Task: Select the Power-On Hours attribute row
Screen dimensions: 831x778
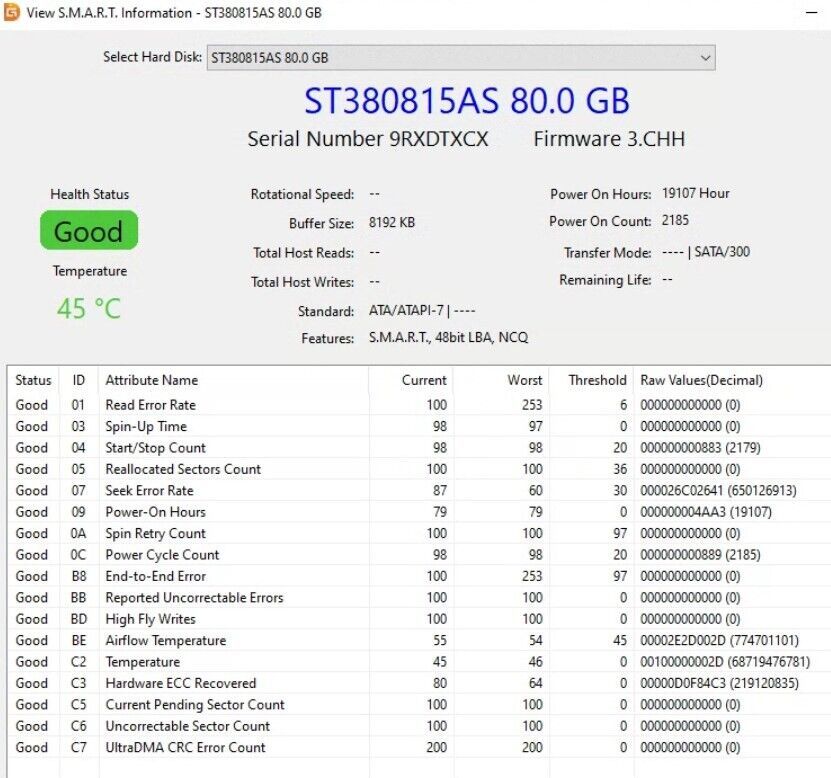Action: 419,512
